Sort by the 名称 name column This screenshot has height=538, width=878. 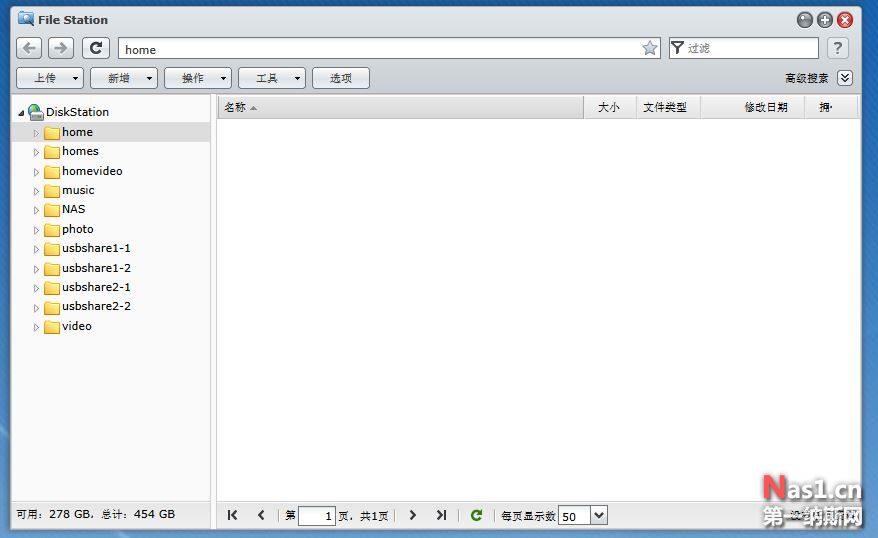[x=400, y=107]
